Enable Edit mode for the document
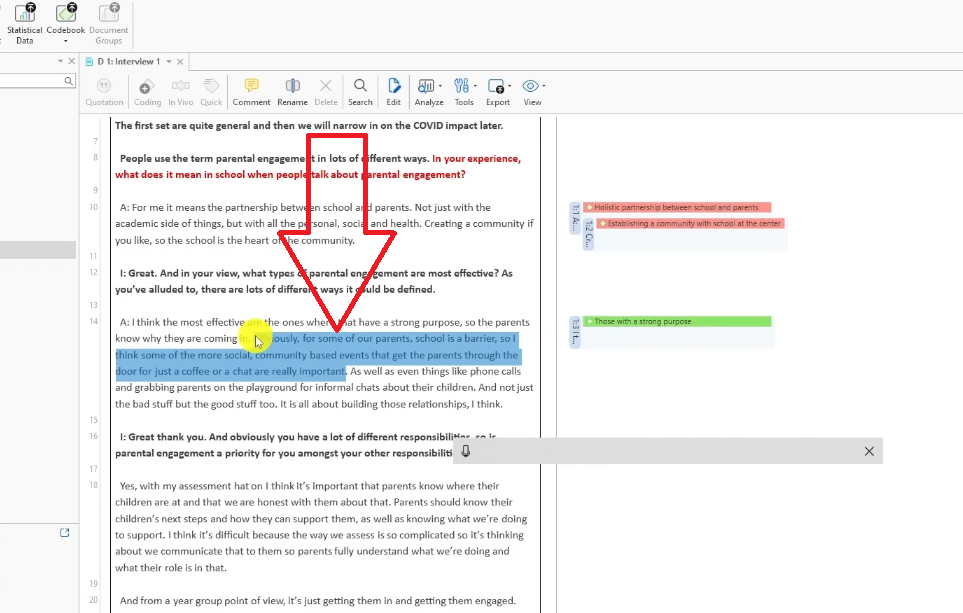This screenshot has height=613, width=963. click(394, 91)
